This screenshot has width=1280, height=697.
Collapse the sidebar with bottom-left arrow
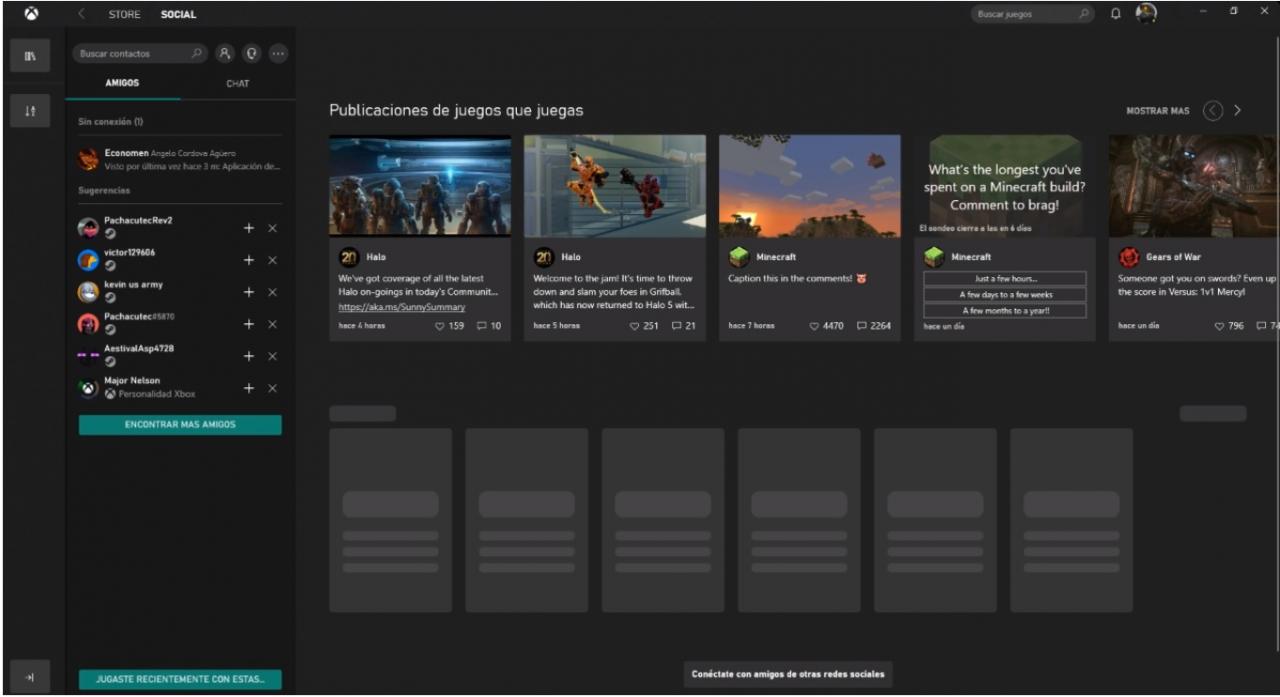tap(30, 677)
